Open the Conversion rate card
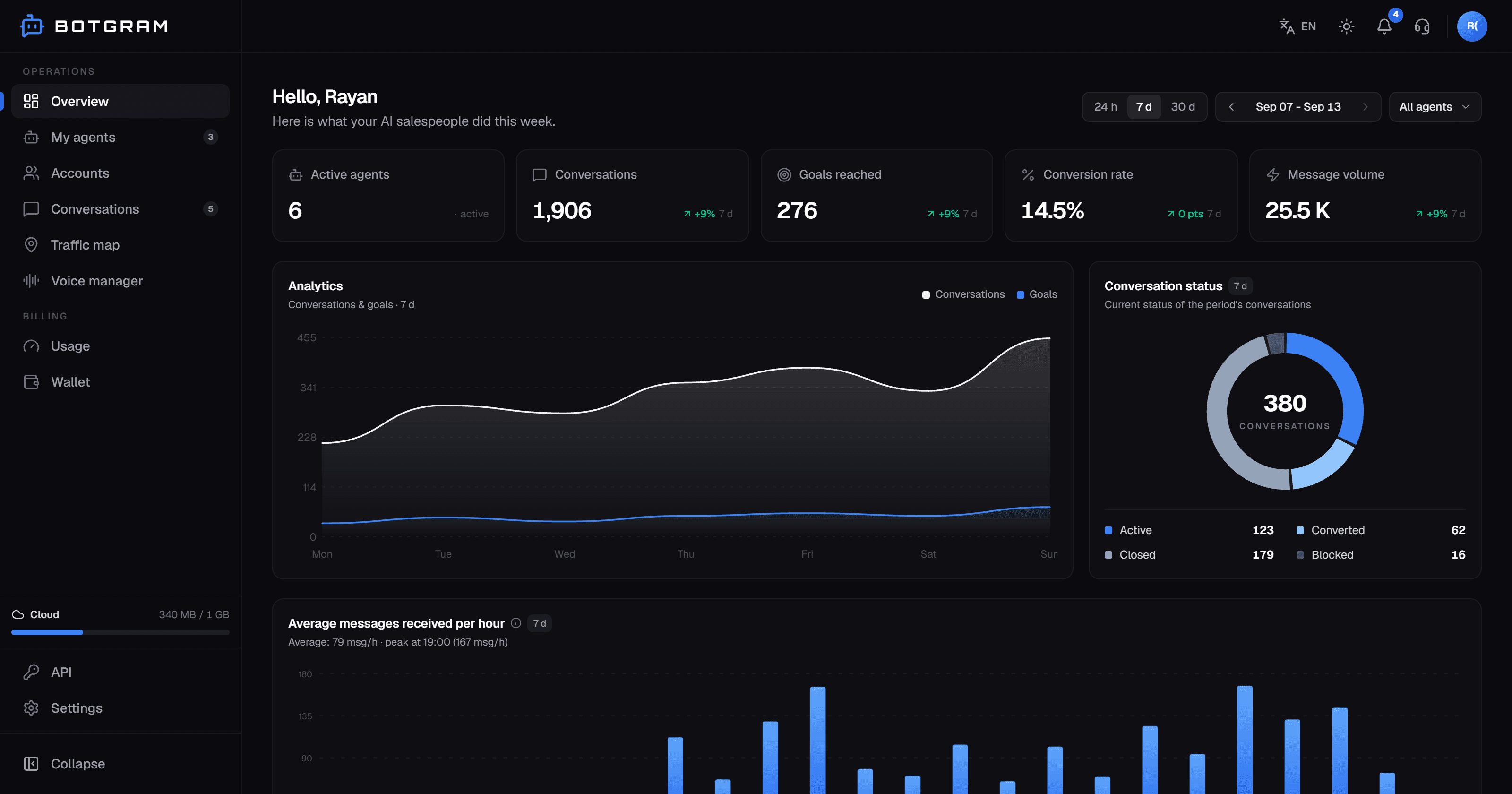Image resolution: width=1512 pixels, height=794 pixels. click(1120, 195)
